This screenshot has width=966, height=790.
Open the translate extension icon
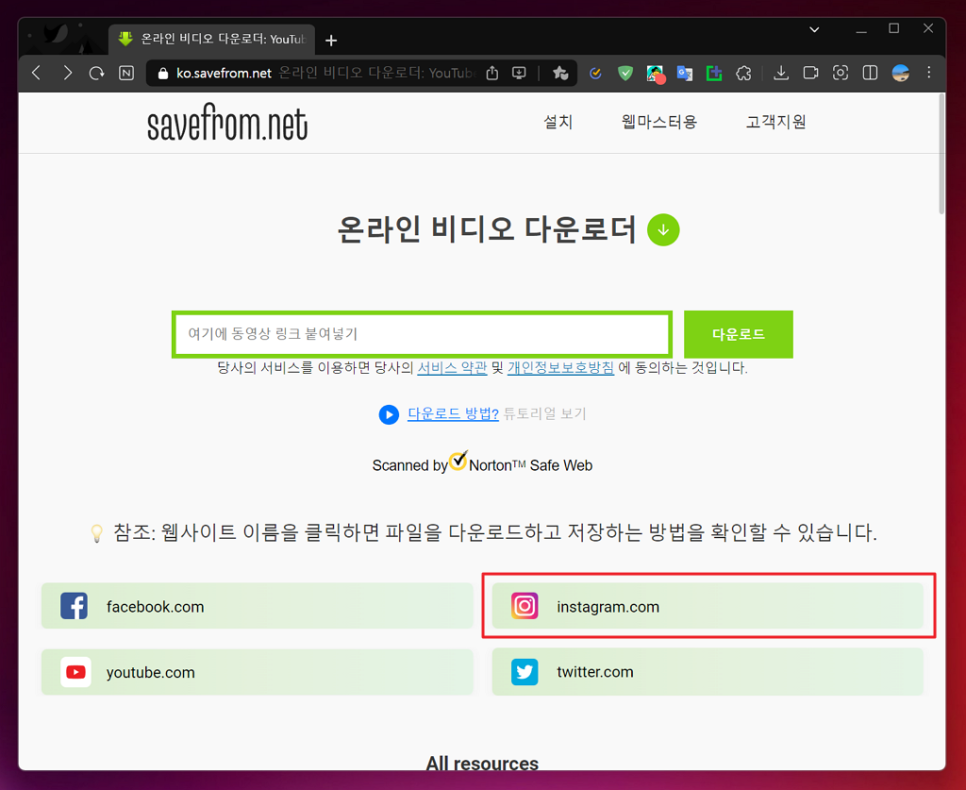pos(684,73)
